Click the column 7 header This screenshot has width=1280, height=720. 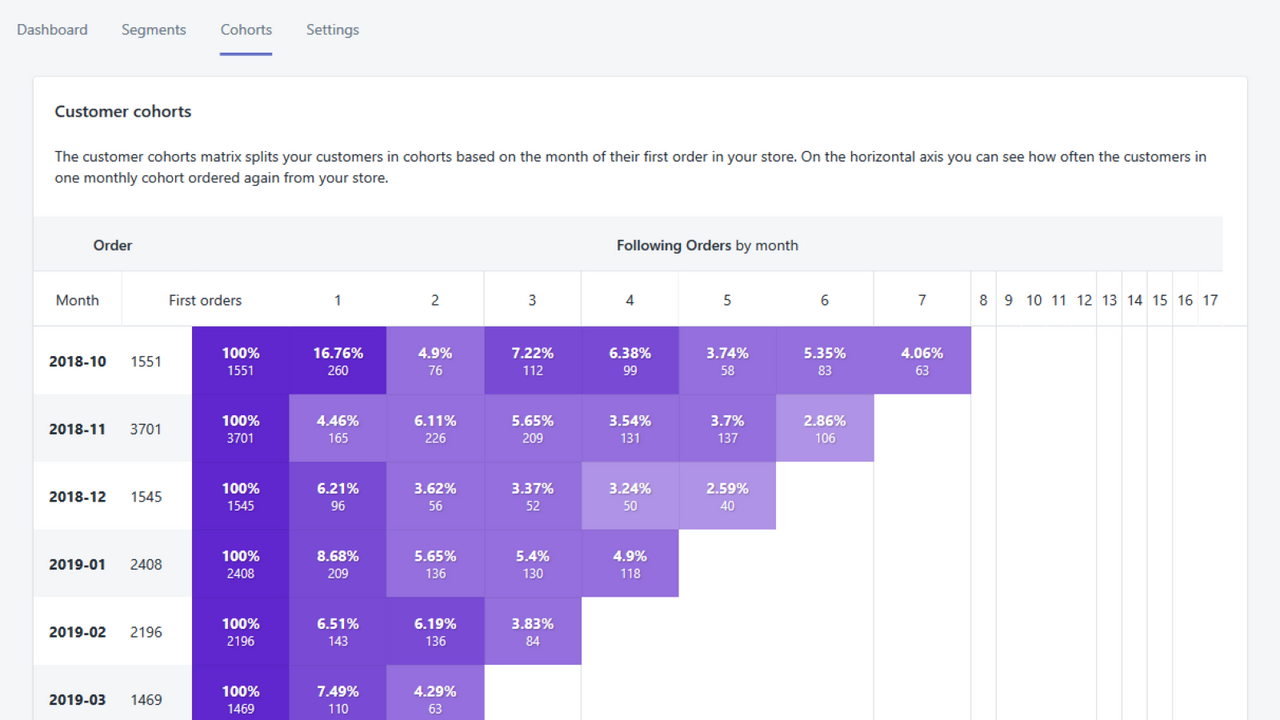pos(921,300)
